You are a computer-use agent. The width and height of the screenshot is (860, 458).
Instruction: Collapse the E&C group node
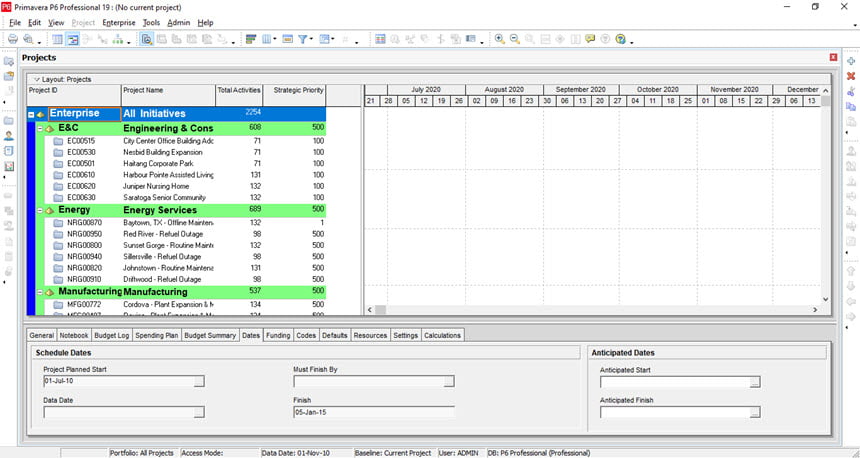pyautogui.click(x=40, y=128)
